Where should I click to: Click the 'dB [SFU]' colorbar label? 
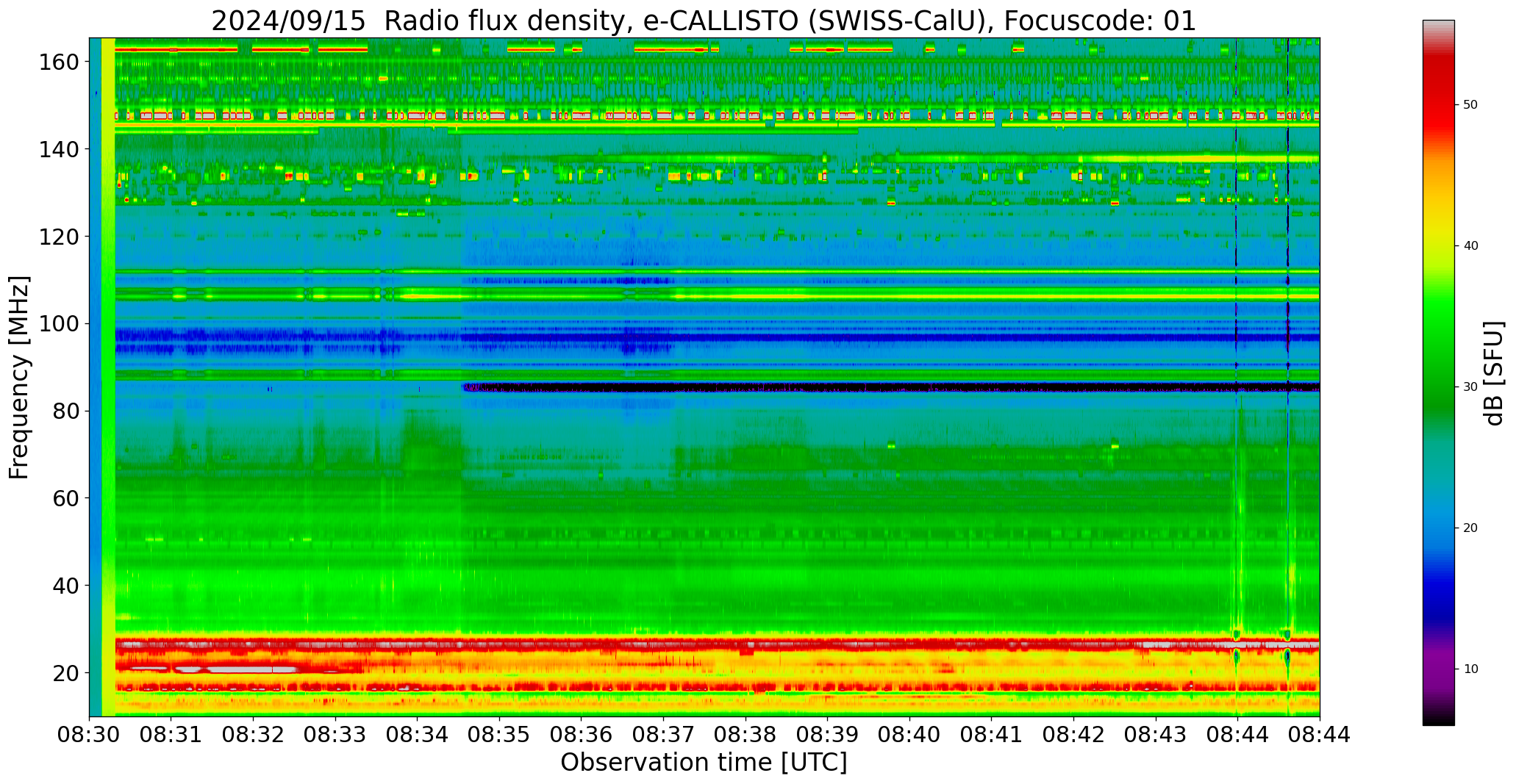pos(1494,373)
